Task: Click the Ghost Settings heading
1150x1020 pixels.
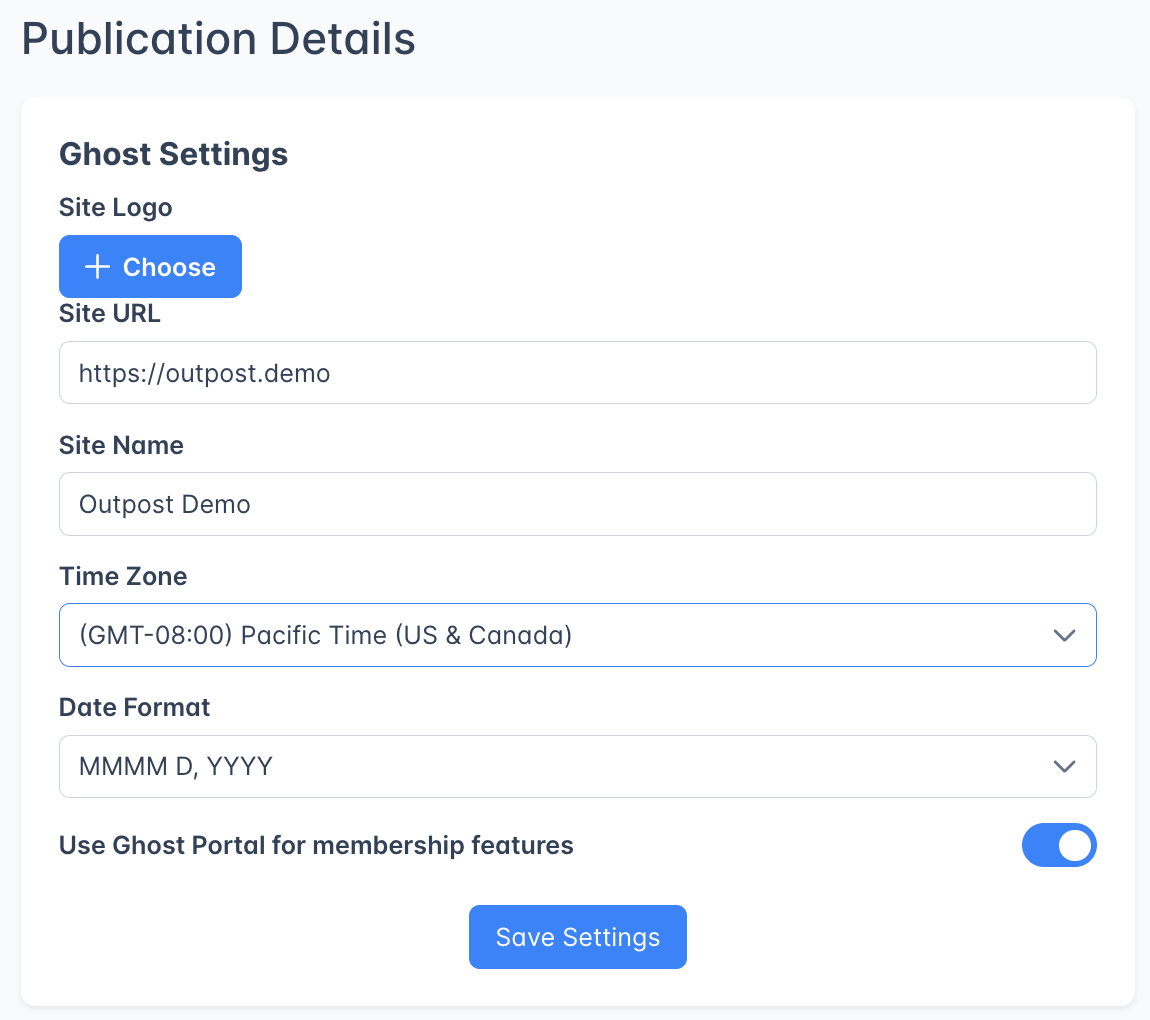Action: tap(173, 154)
